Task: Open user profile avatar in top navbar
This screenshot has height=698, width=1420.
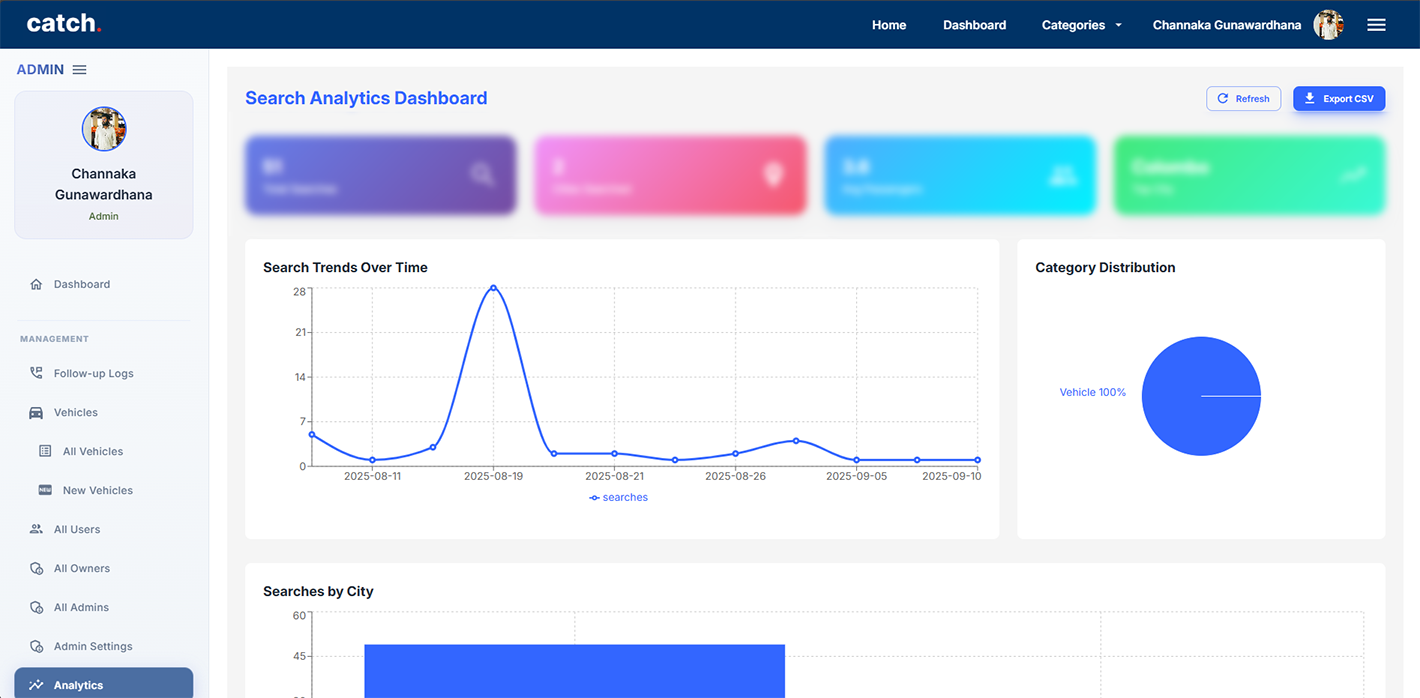Action: point(1328,25)
